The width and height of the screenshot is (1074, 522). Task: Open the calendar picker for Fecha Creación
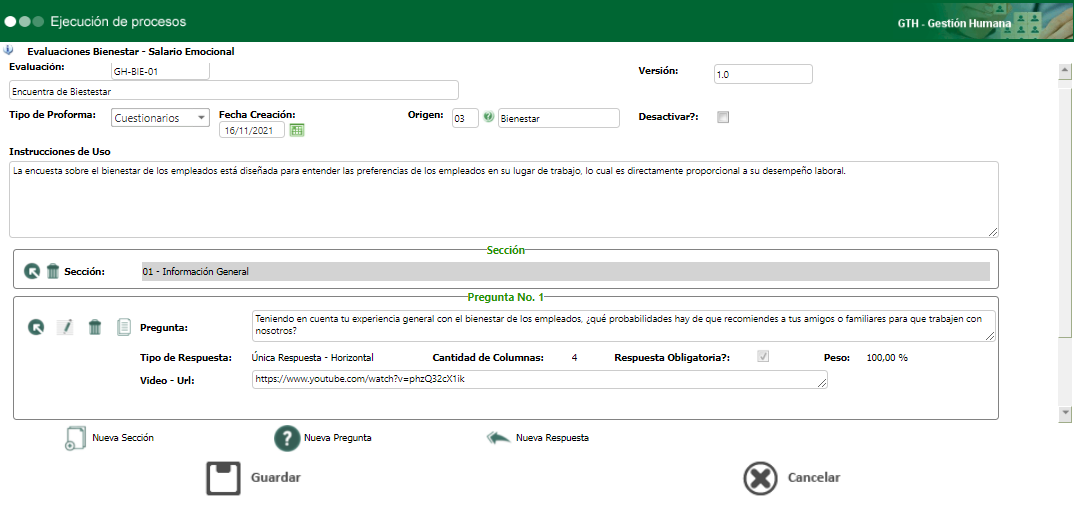pos(297,130)
